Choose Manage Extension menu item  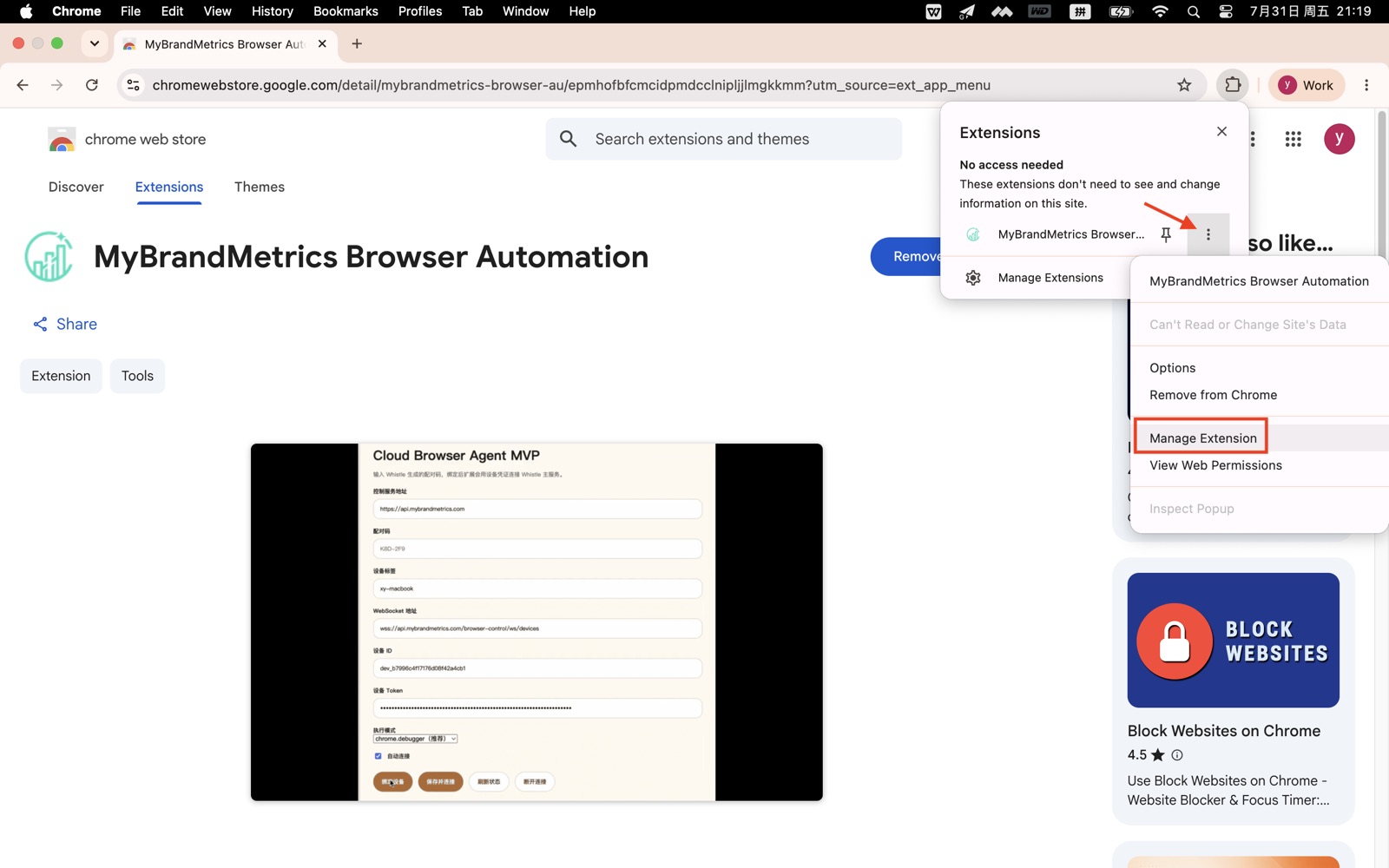click(1259, 438)
